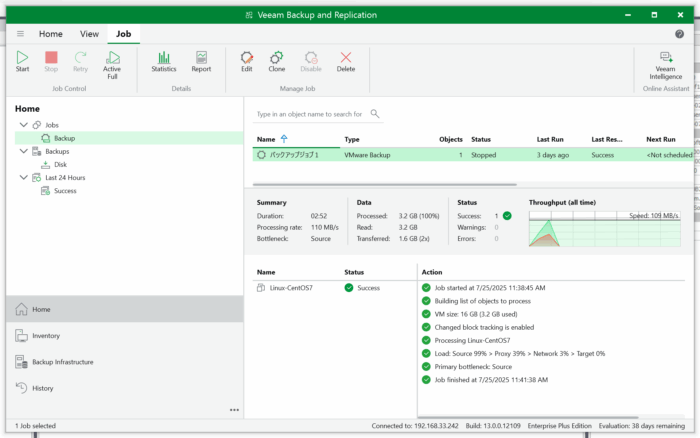Click the Backups node icon in tree

37,151
